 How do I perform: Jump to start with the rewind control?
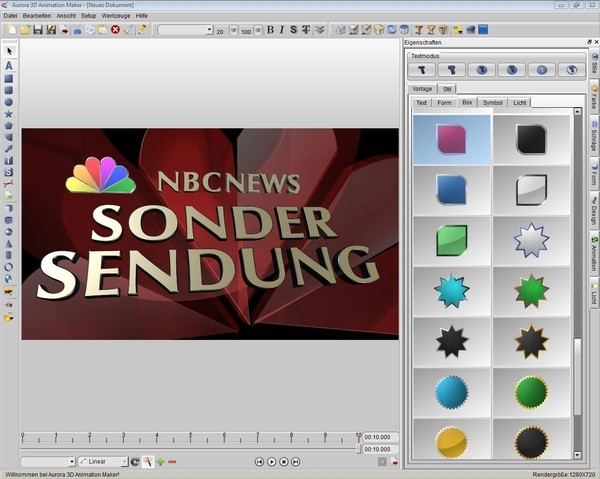[259, 462]
